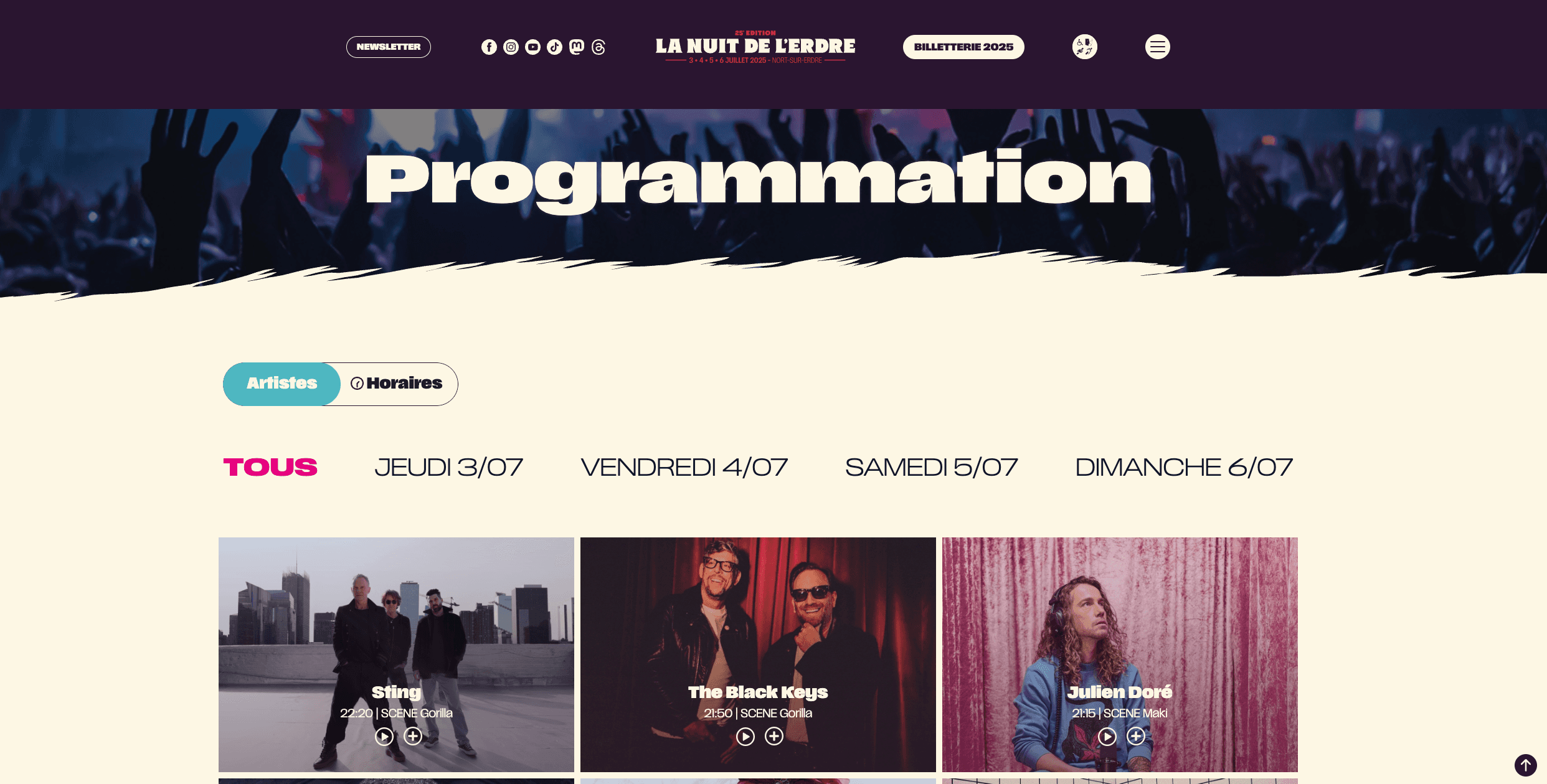Screen dimensions: 1547x784
Task: Open the TikTok social icon
Action: 554,47
